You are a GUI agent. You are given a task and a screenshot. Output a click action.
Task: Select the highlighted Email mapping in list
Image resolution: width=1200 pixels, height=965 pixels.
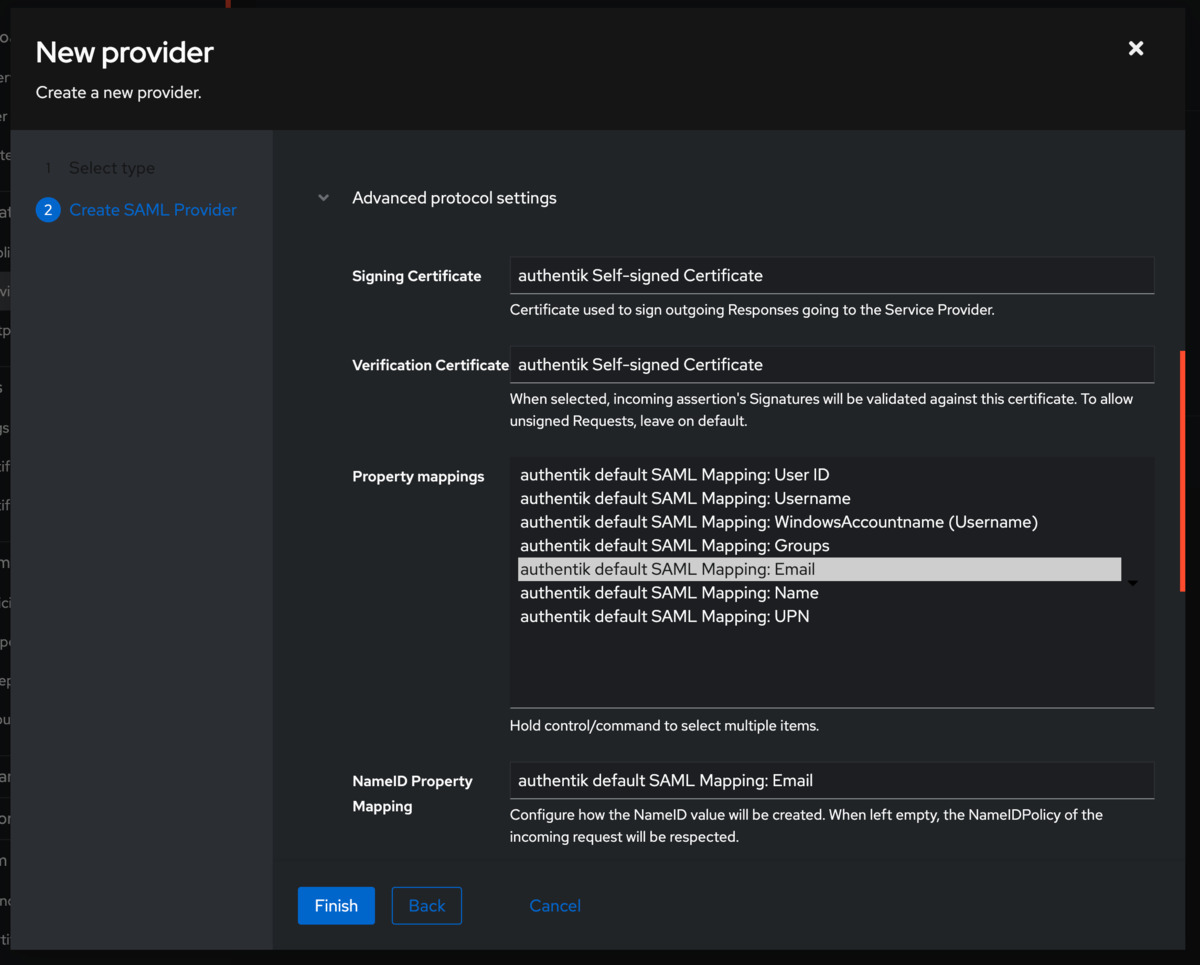(819, 569)
